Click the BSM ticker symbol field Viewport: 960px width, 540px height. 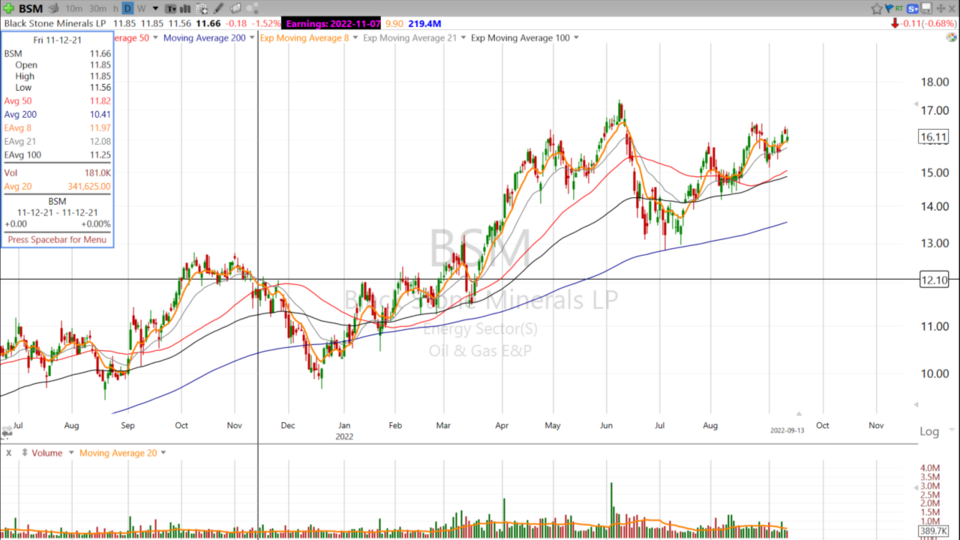click(x=31, y=9)
